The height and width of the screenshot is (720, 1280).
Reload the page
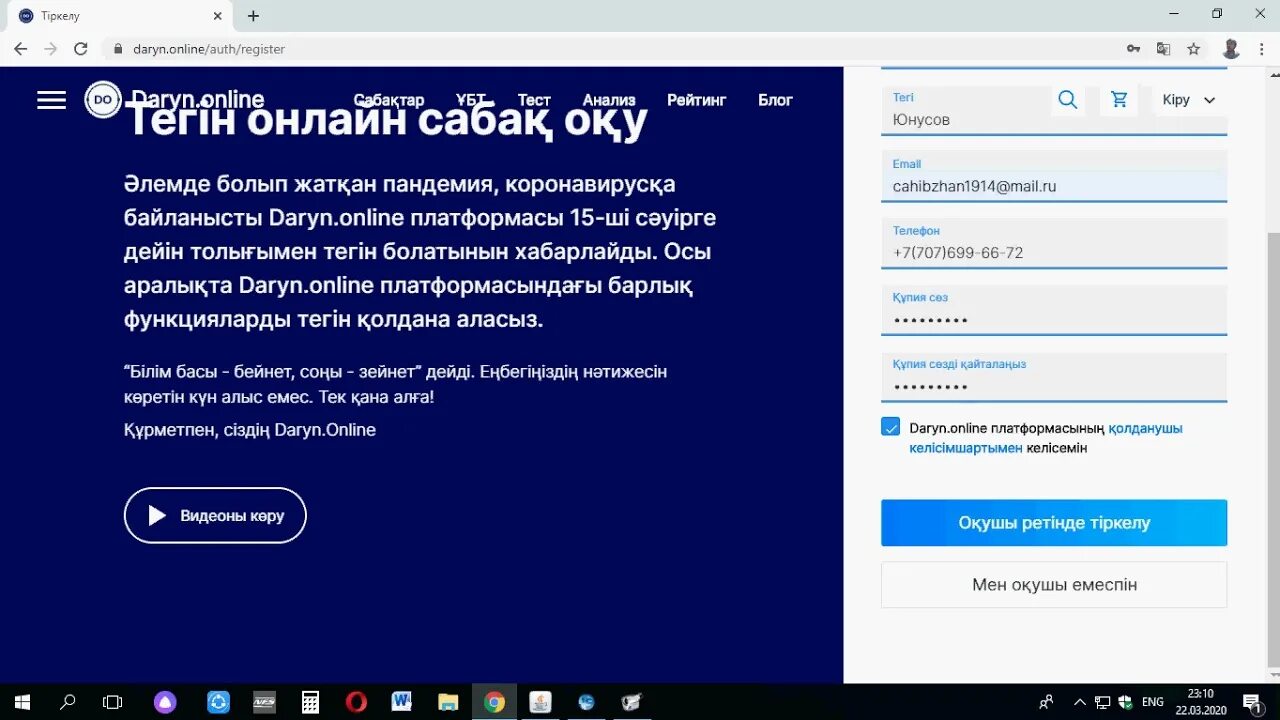tap(81, 48)
